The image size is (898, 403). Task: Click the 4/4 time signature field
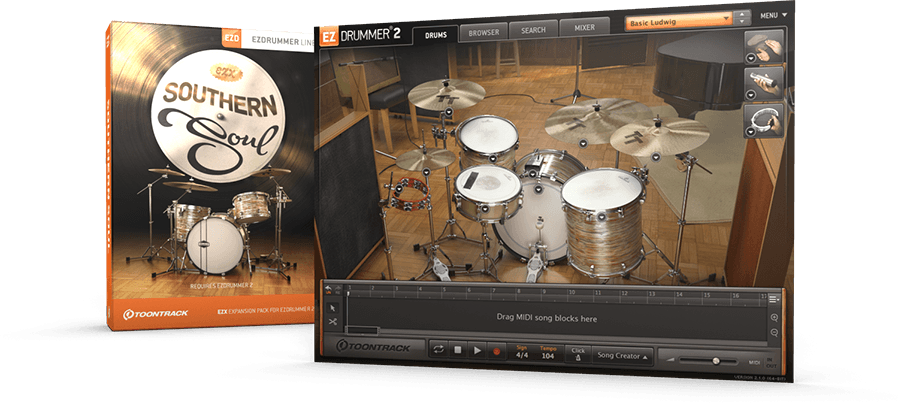(522, 355)
